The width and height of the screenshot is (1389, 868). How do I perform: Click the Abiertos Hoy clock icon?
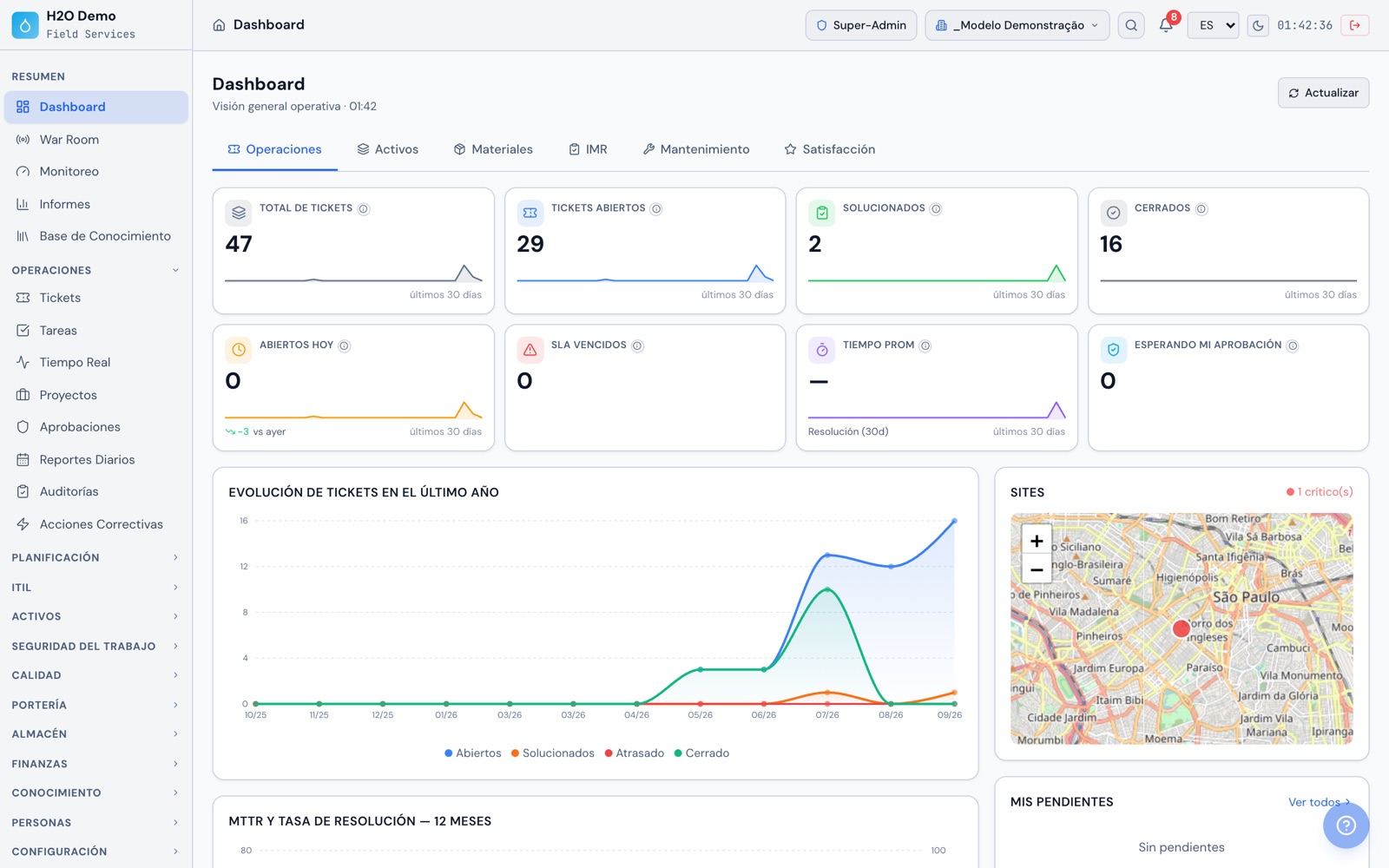(x=239, y=350)
